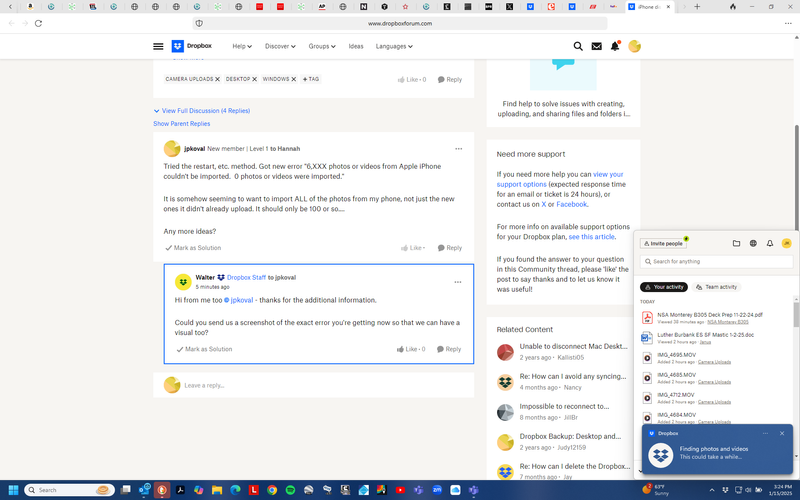
Task: Dismiss the Dropbox finding photos notification
Action: tap(782, 433)
